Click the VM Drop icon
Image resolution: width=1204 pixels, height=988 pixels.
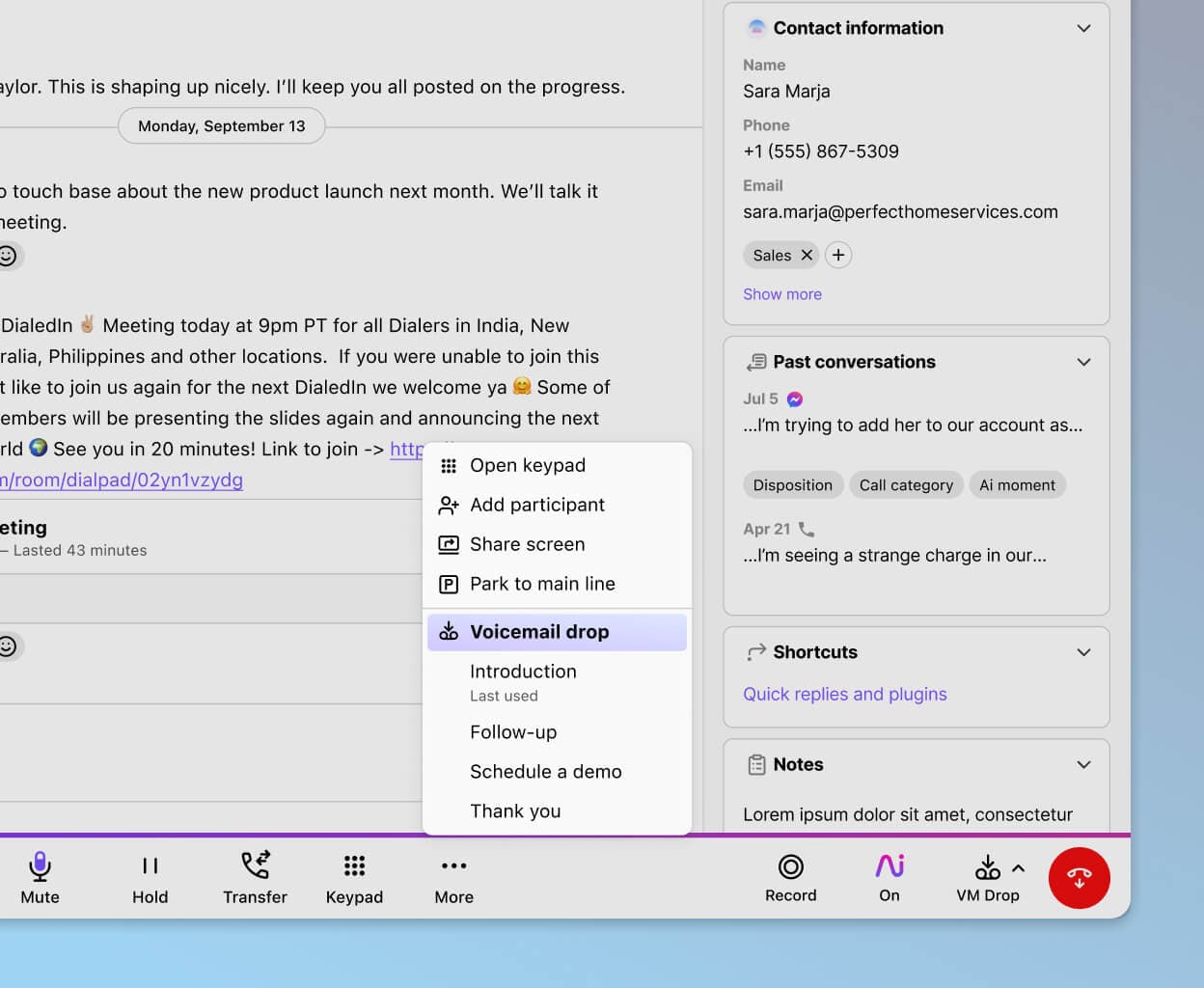987,866
